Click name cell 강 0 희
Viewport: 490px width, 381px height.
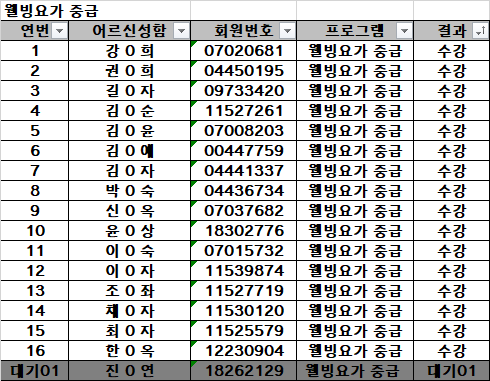(130, 51)
